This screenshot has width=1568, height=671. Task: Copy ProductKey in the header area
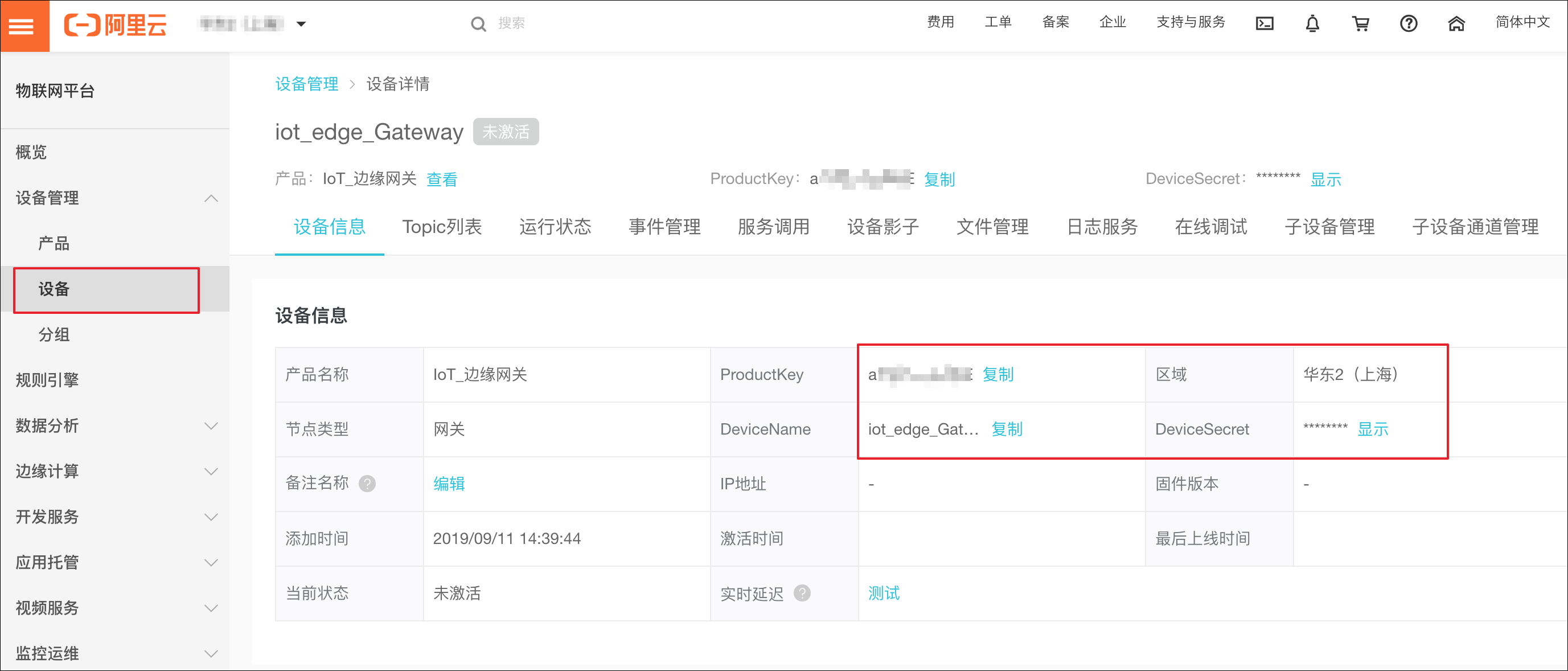pyautogui.click(x=939, y=179)
